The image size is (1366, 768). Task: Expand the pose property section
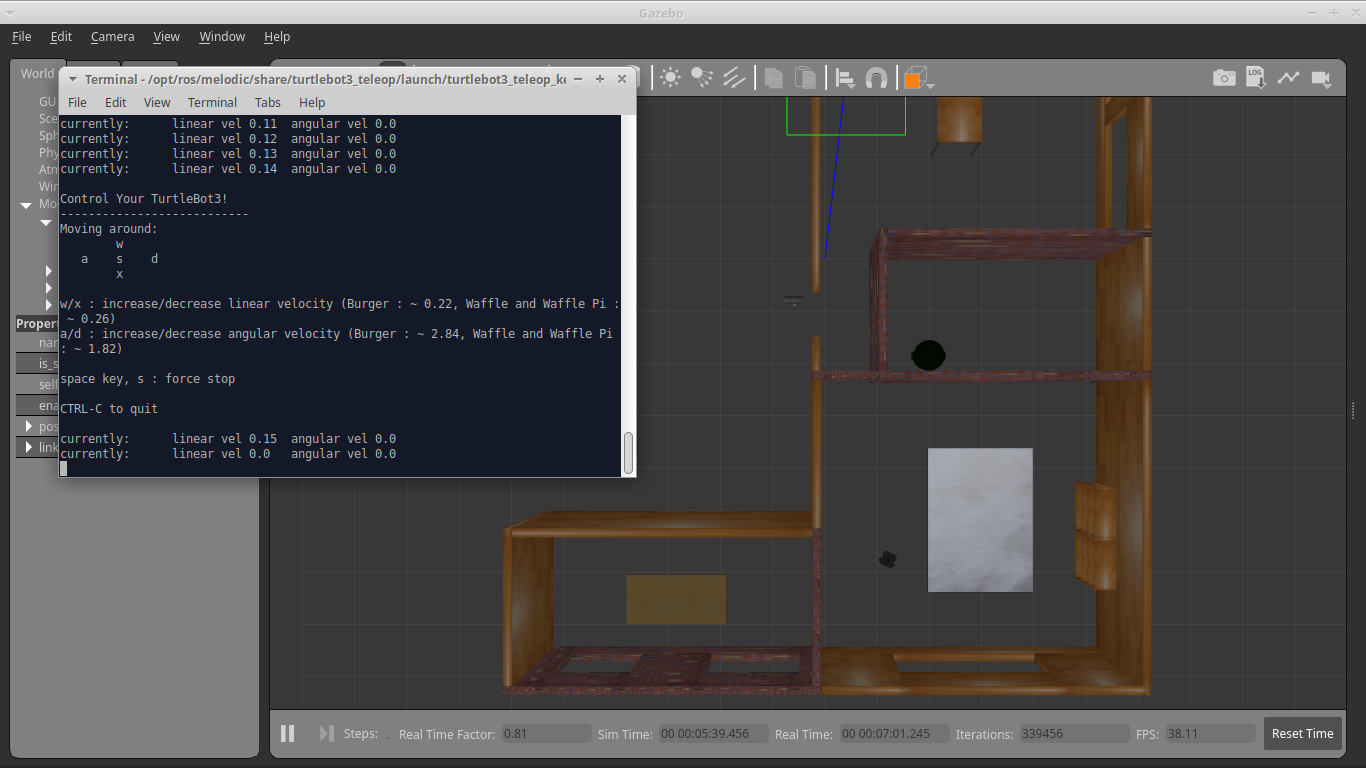tap(28, 426)
